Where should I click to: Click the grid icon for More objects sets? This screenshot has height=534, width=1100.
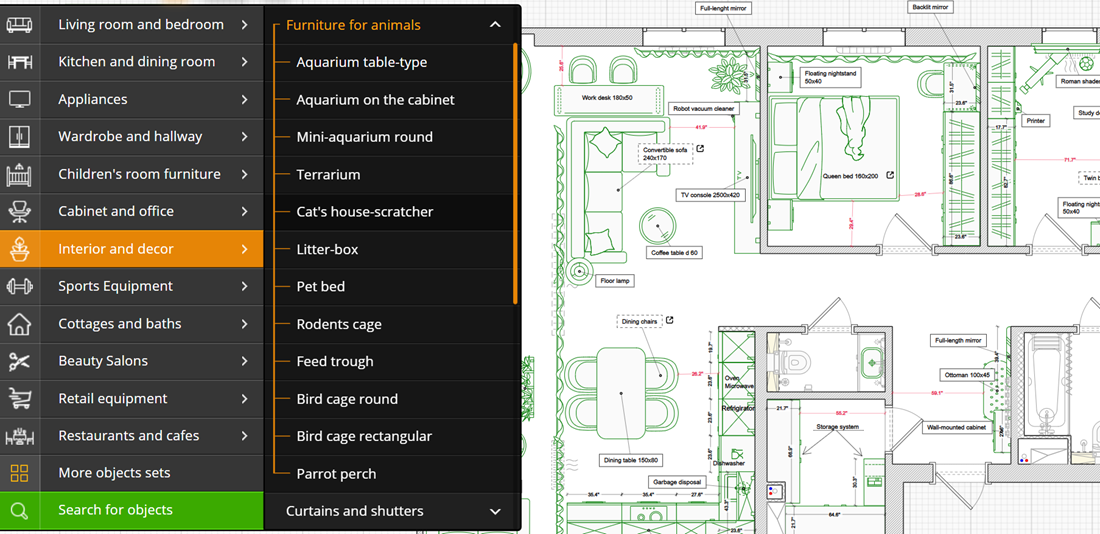coord(20,473)
